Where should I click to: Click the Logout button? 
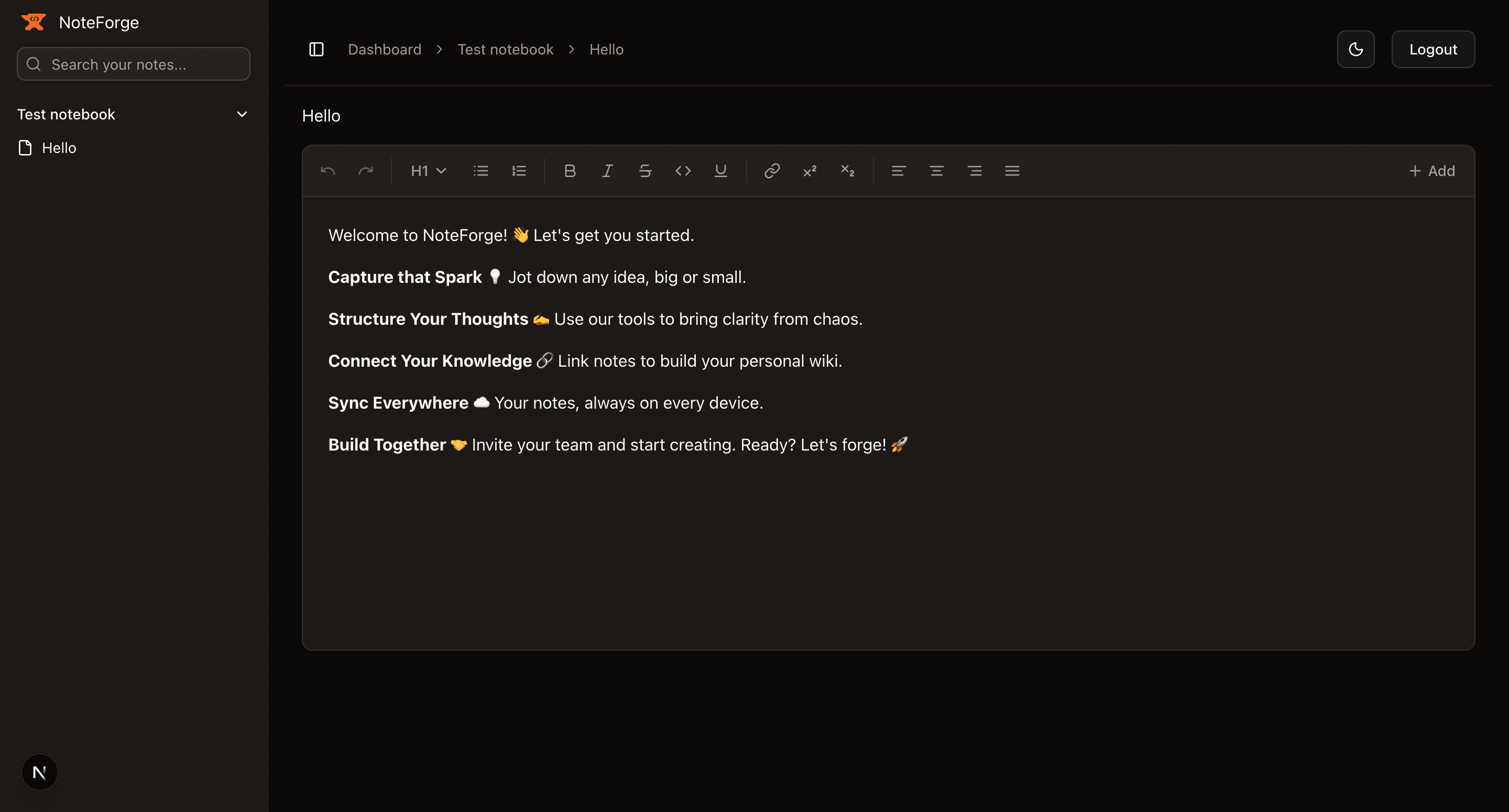[x=1433, y=49]
